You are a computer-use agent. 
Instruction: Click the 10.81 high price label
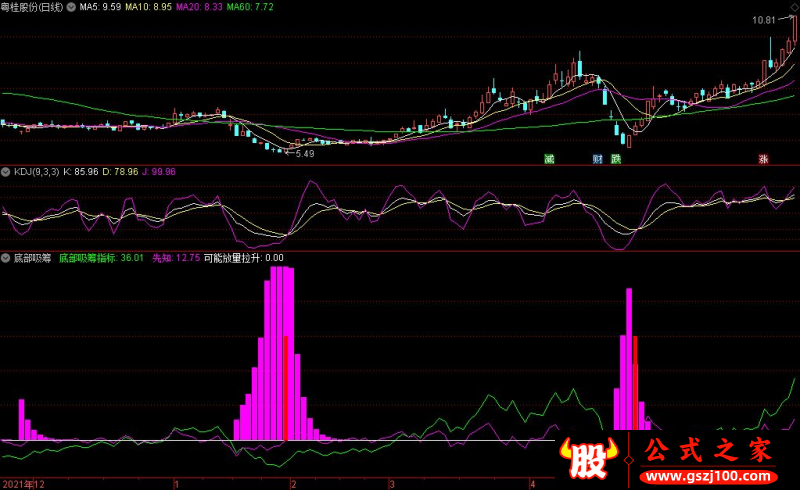pyautogui.click(x=763, y=20)
